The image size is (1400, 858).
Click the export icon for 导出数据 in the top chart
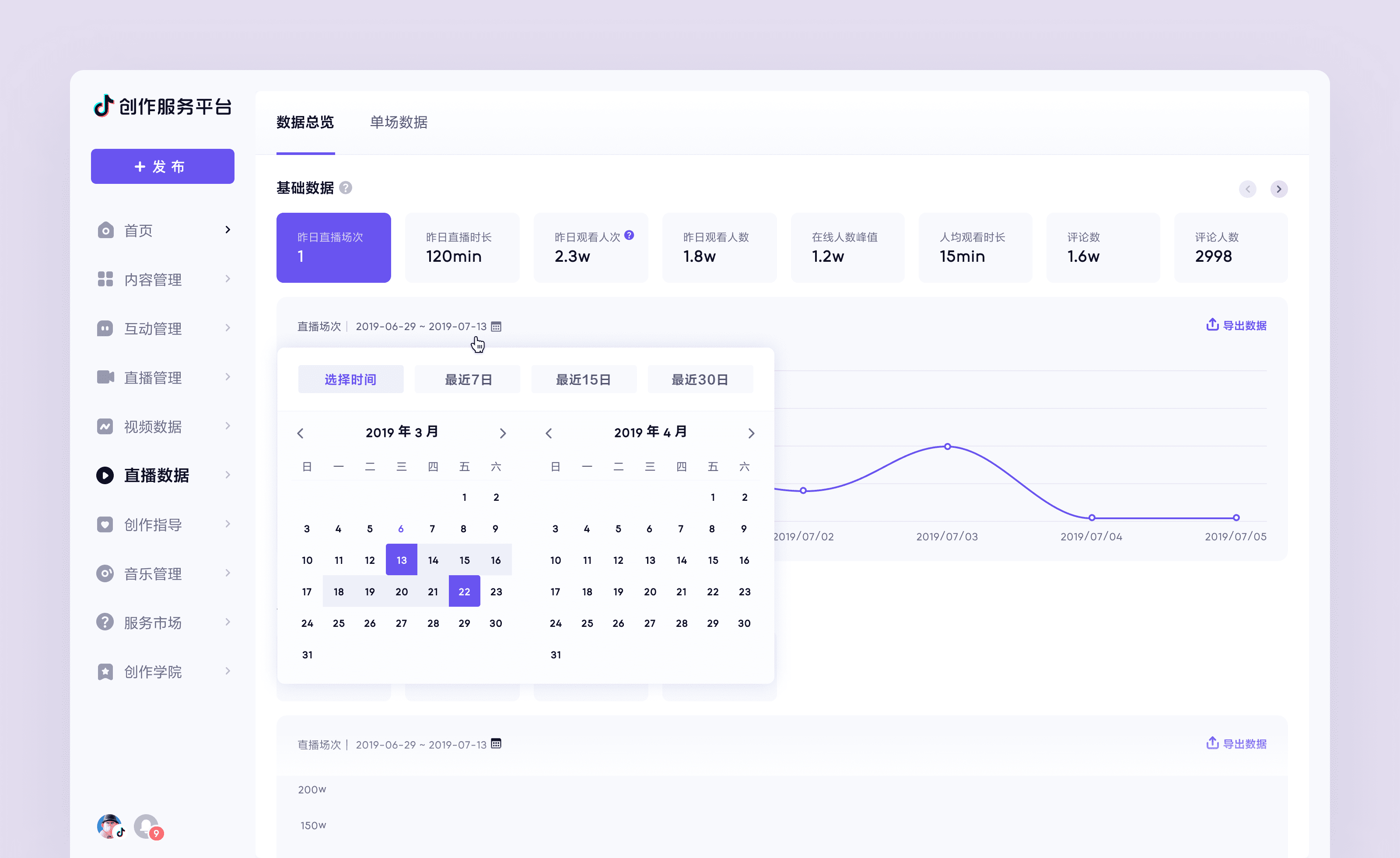[1212, 325]
